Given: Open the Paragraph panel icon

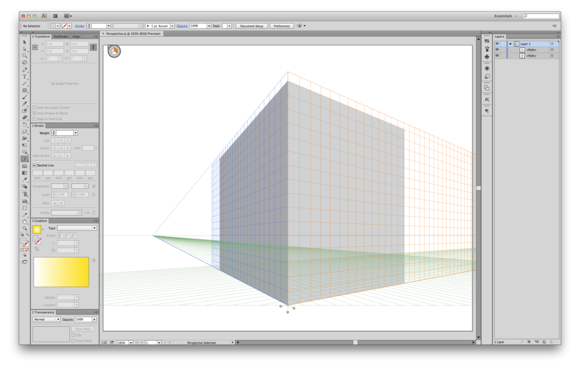Looking at the screenshot, I should coord(487,111).
